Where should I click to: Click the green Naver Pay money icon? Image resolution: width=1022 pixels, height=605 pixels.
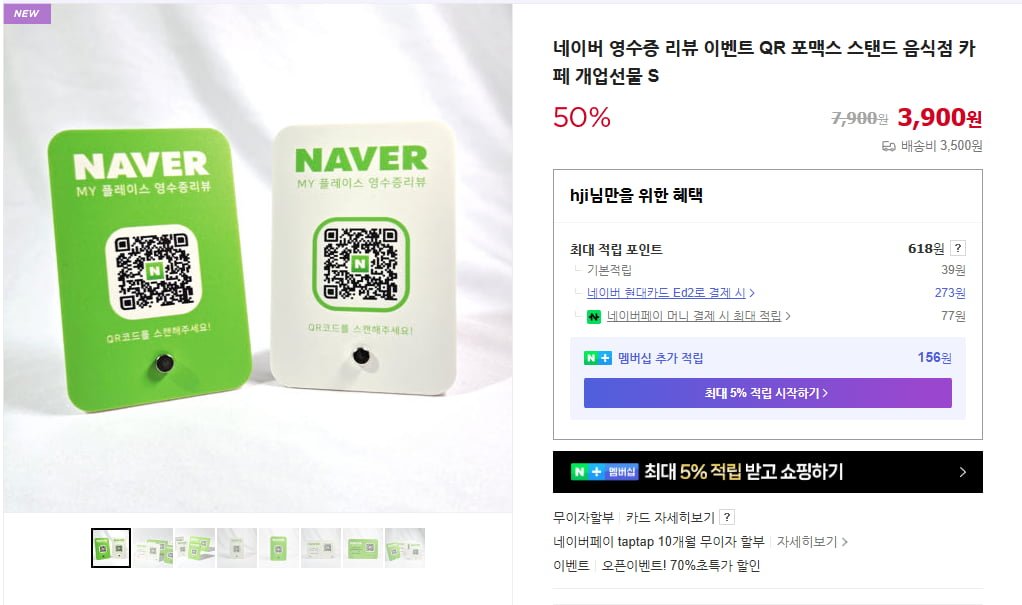[593, 317]
